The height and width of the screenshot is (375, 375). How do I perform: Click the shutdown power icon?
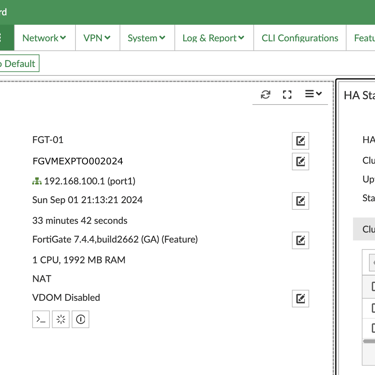coord(80,319)
